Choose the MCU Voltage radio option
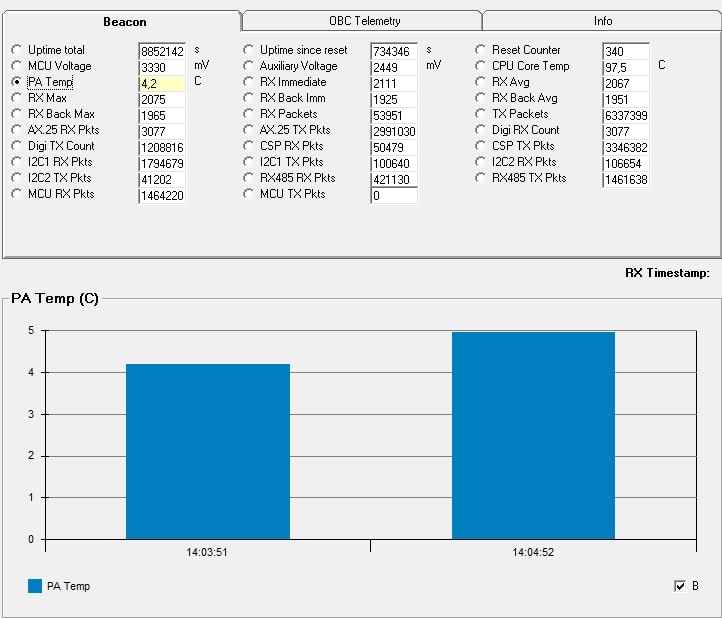The height and width of the screenshot is (619, 722). point(17,66)
